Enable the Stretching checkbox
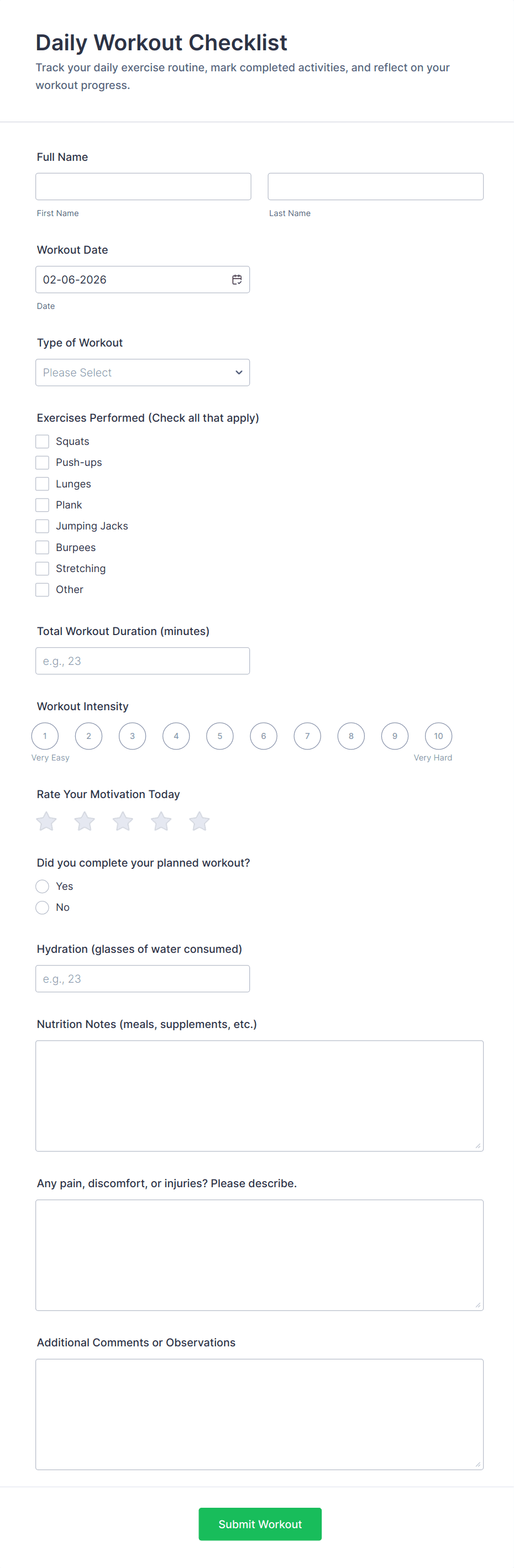Image resolution: width=514 pixels, height=1568 pixels. pos(42,569)
